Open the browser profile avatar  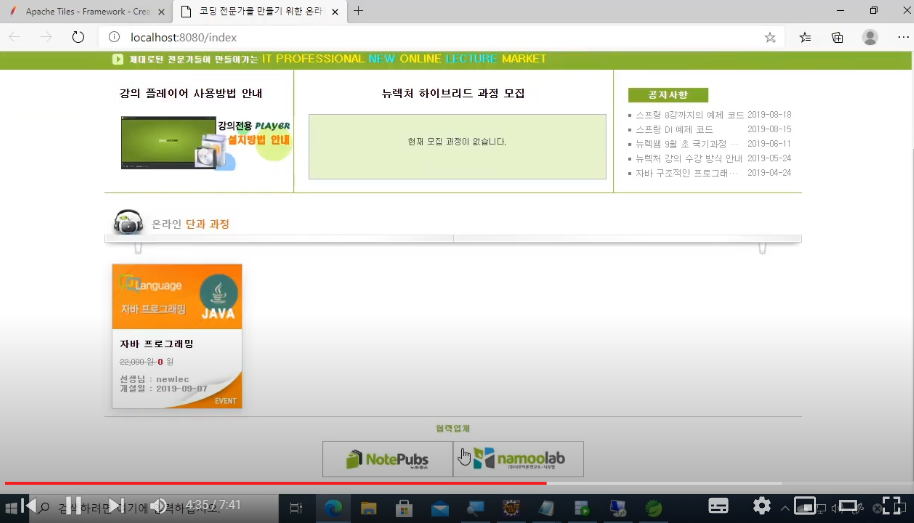pyautogui.click(x=870, y=37)
